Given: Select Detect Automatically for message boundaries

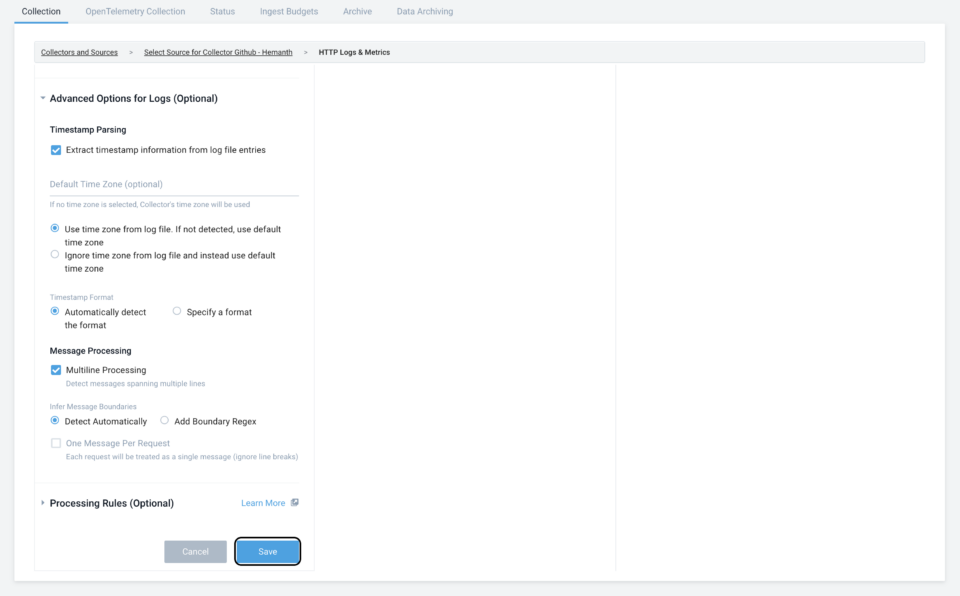Looking at the screenshot, I should (x=55, y=421).
